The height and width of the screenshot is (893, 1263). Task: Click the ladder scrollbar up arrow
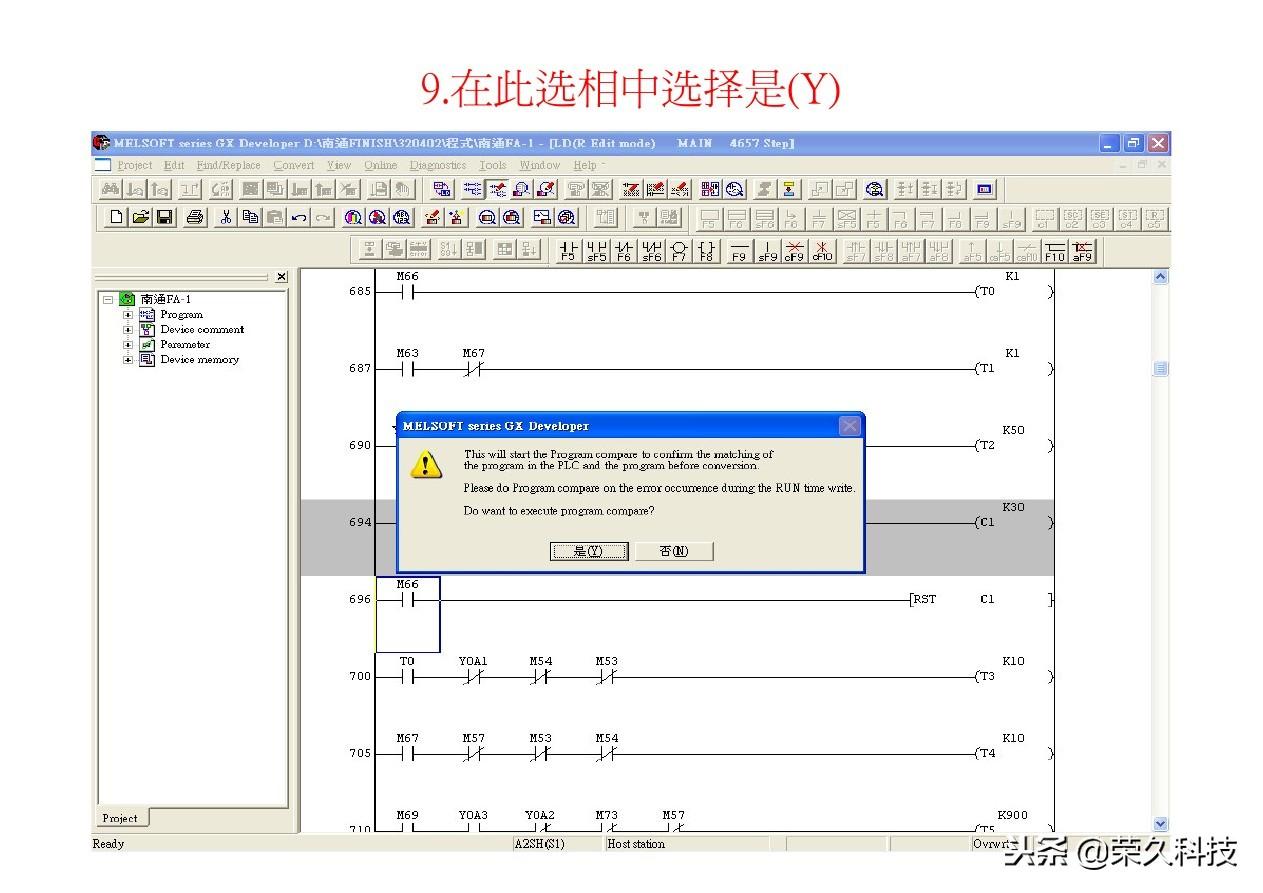1160,277
